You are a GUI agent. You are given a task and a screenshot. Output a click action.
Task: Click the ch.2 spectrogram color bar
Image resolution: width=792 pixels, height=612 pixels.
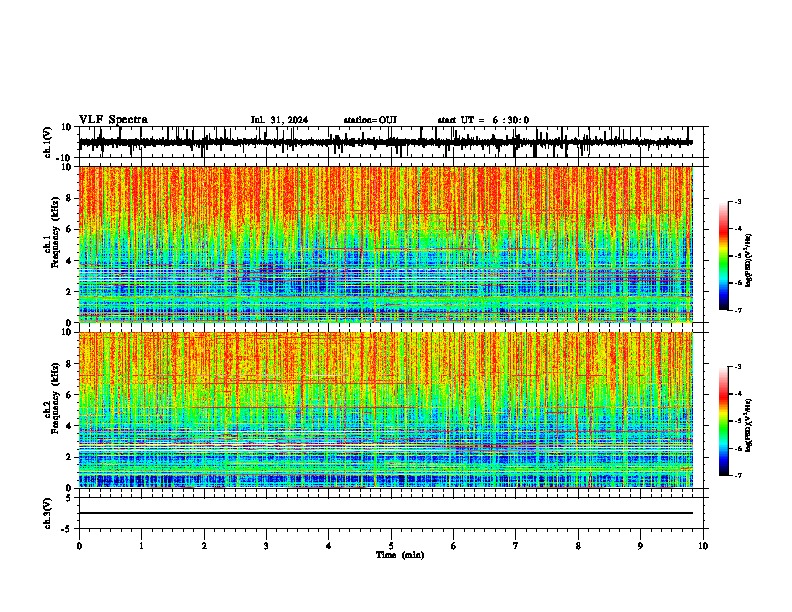724,421
